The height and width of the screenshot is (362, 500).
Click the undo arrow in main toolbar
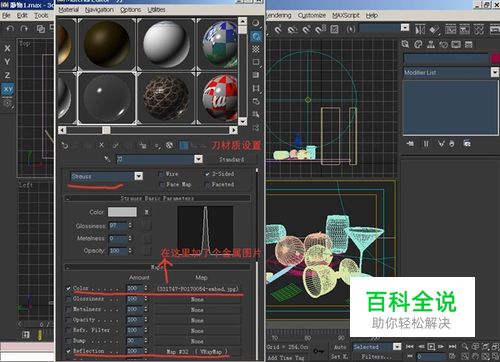pyautogui.click(x=10, y=29)
